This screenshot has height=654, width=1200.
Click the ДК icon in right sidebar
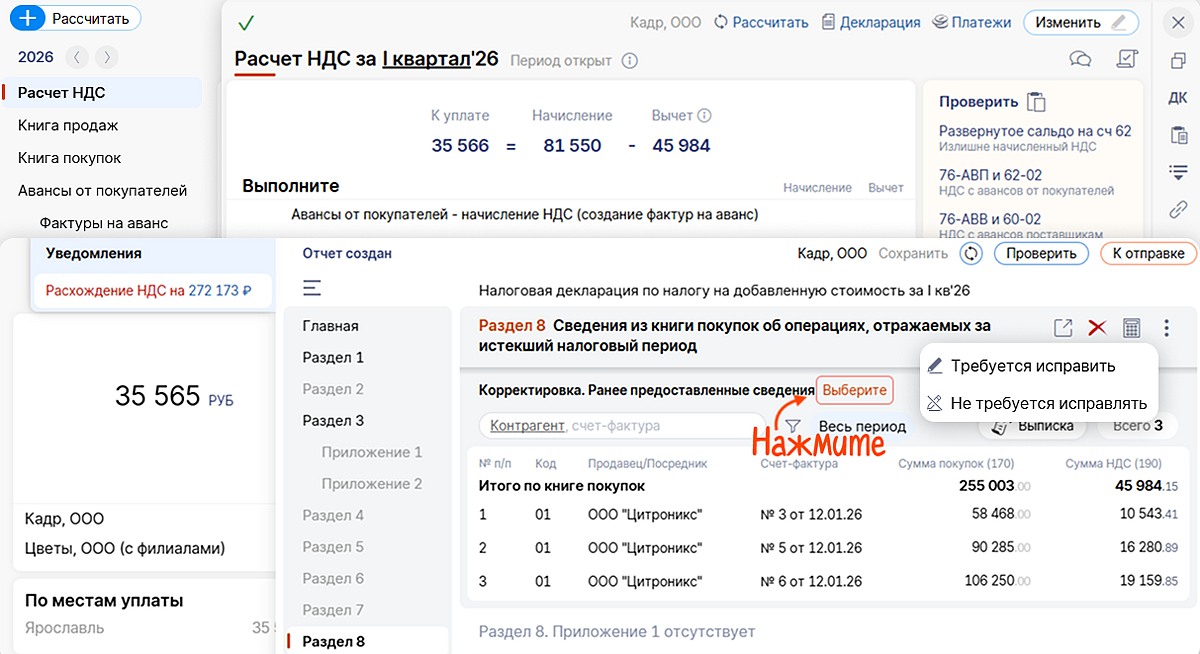(x=1178, y=97)
